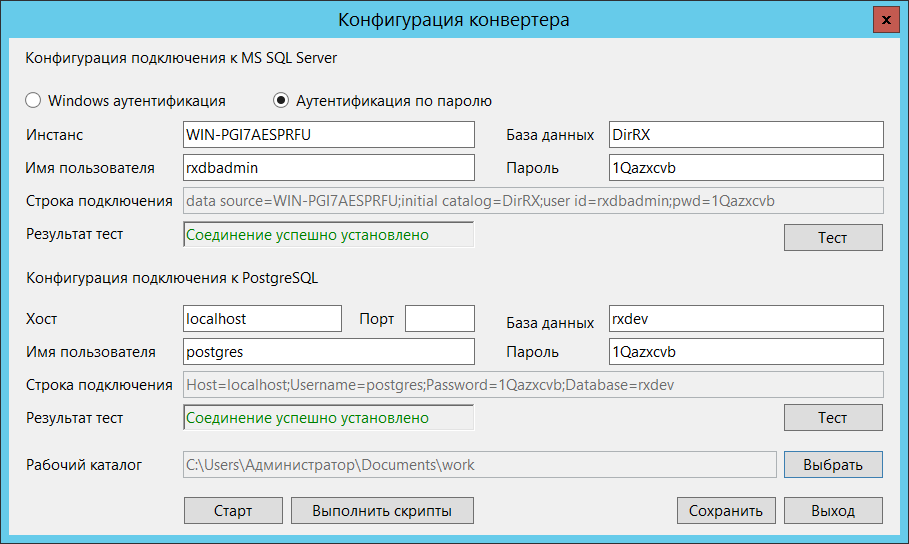Viewport: 909px width, 544px height.
Task: Click the PostgreSQL connection string field
Action: click(533, 385)
